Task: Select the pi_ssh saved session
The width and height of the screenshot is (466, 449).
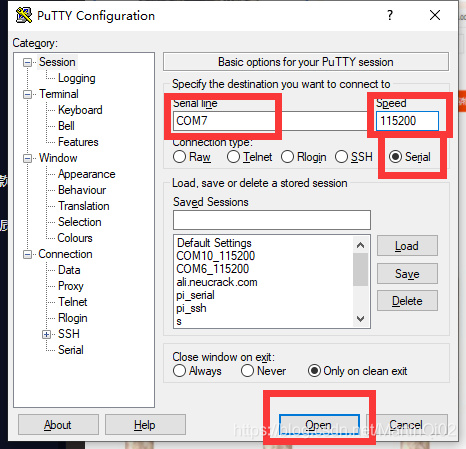Action: pyautogui.click(x=191, y=308)
